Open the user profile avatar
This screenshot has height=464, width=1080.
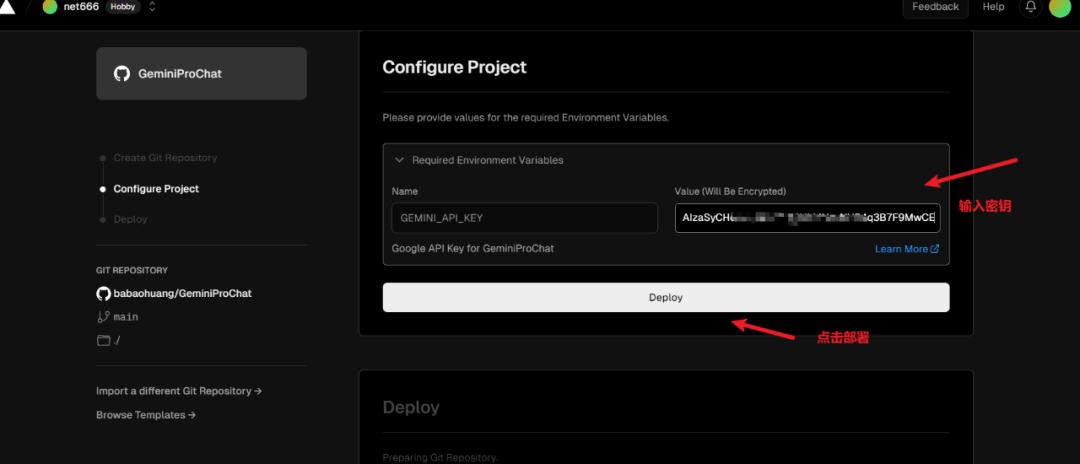pyautogui.click(x=1060, y=7)
